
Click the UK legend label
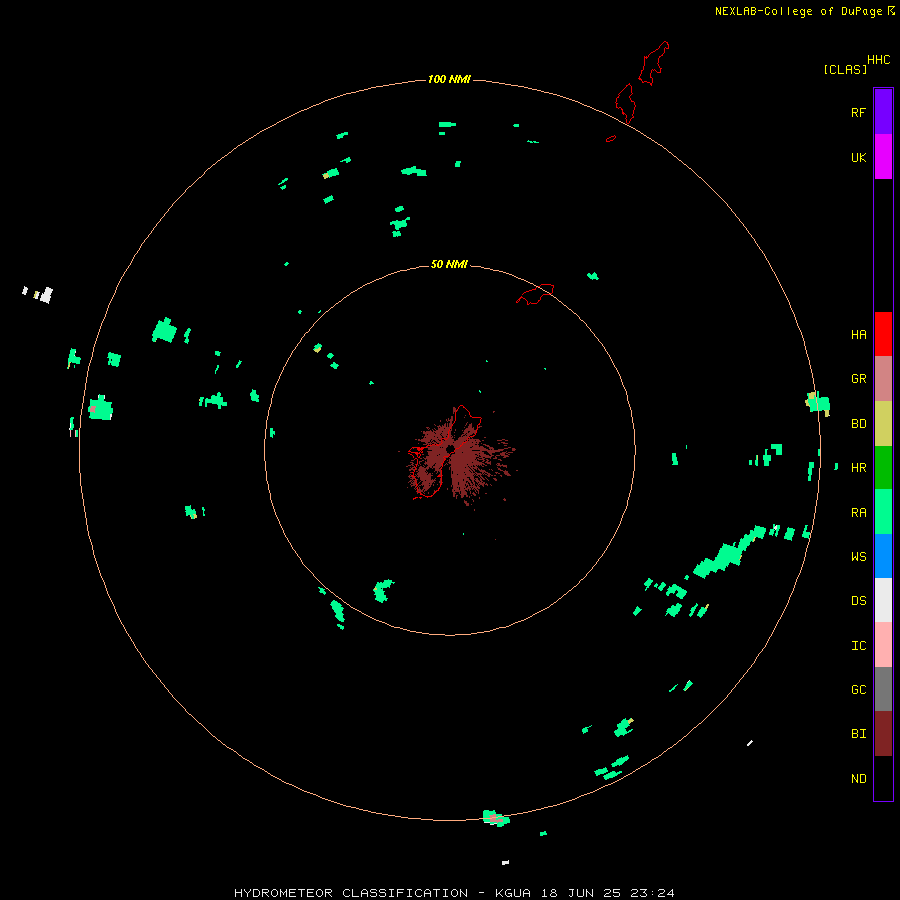[858, 157]
